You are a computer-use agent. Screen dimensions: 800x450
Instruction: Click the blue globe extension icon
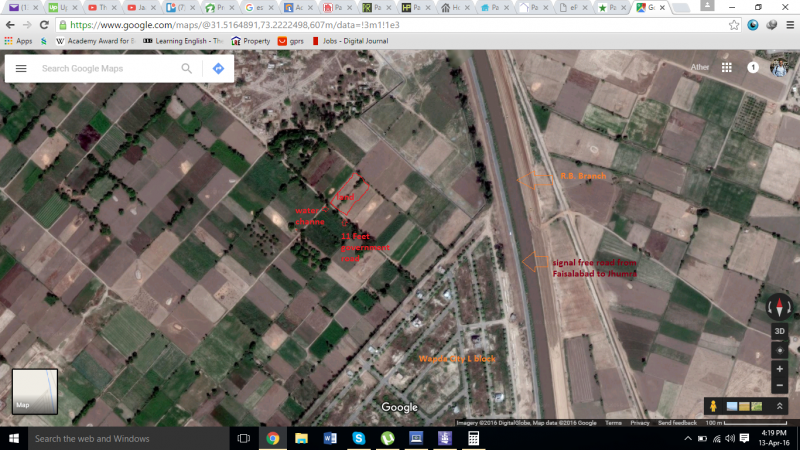[x=753, y=25]
